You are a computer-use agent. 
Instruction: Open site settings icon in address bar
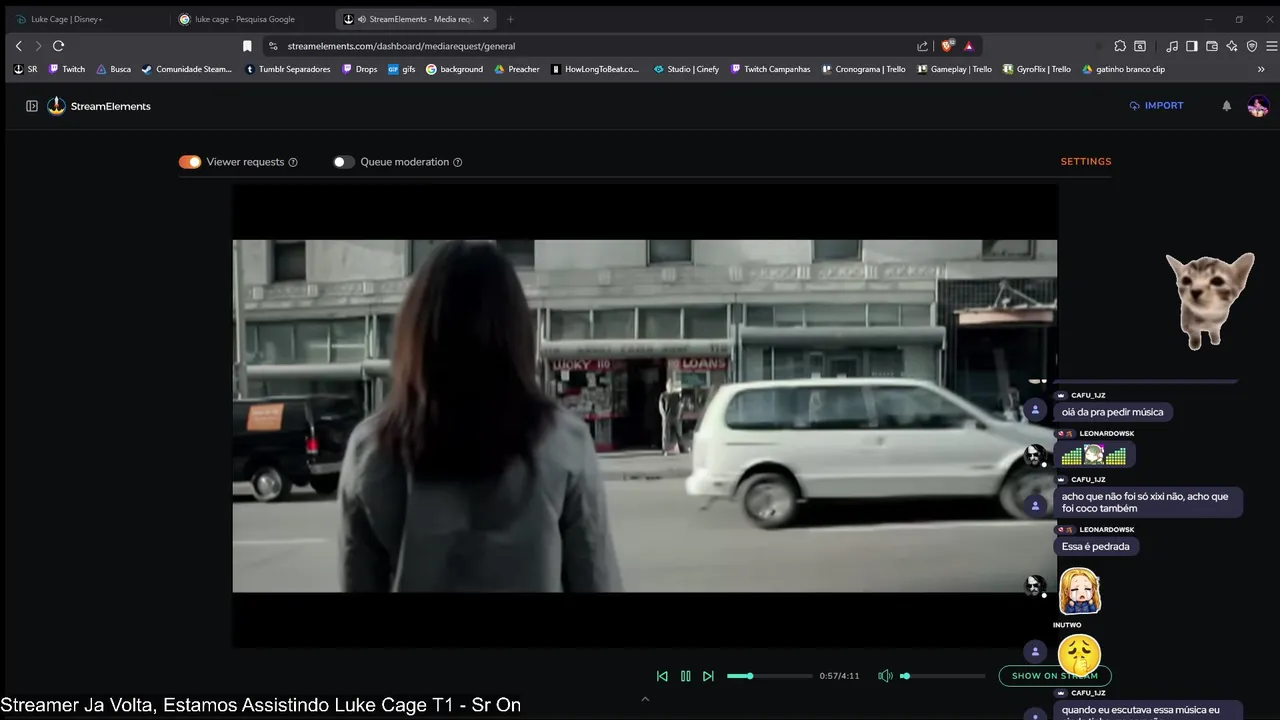coord(273,46)
